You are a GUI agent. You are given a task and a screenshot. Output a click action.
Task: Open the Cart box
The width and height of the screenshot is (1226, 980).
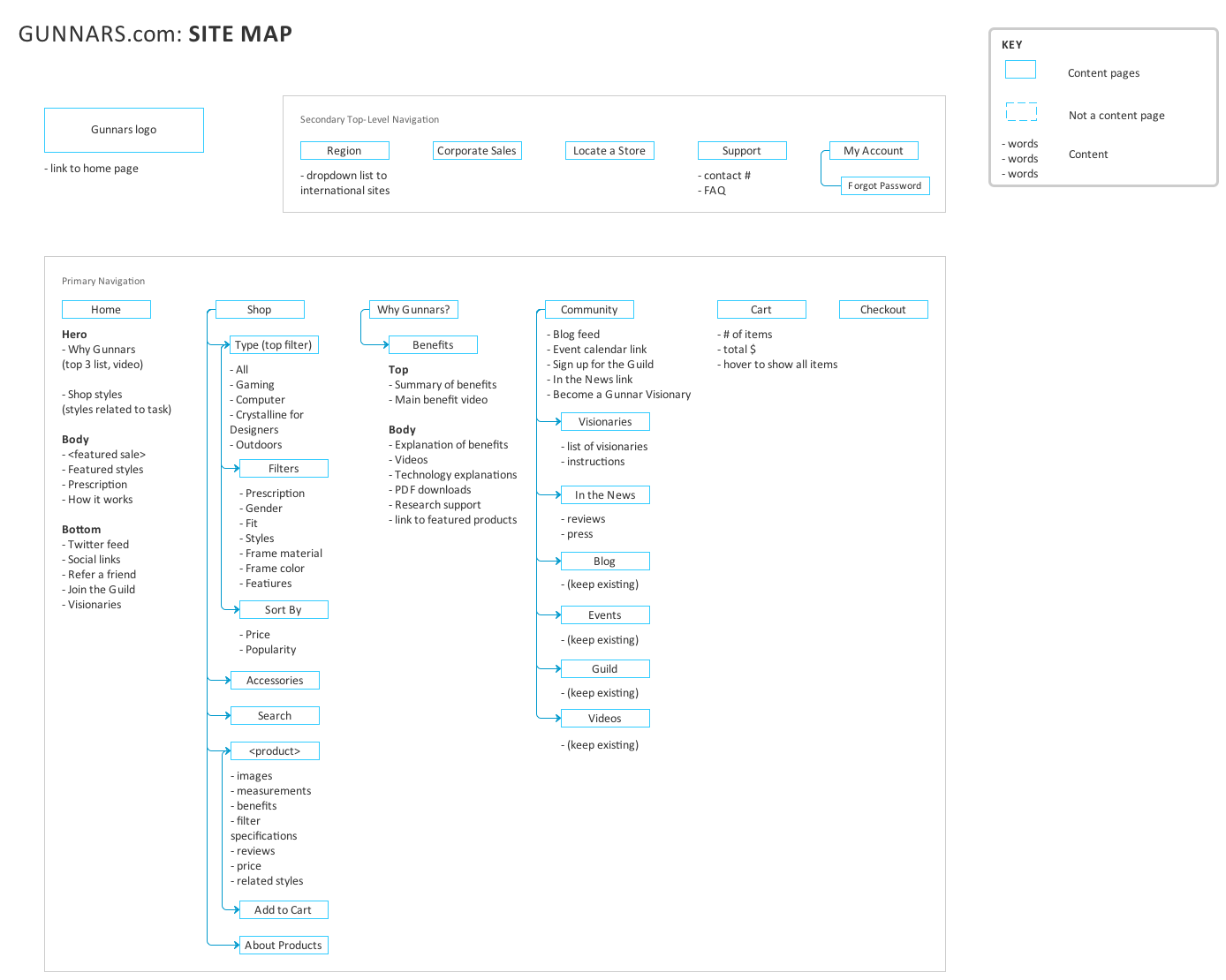[761, 309]
